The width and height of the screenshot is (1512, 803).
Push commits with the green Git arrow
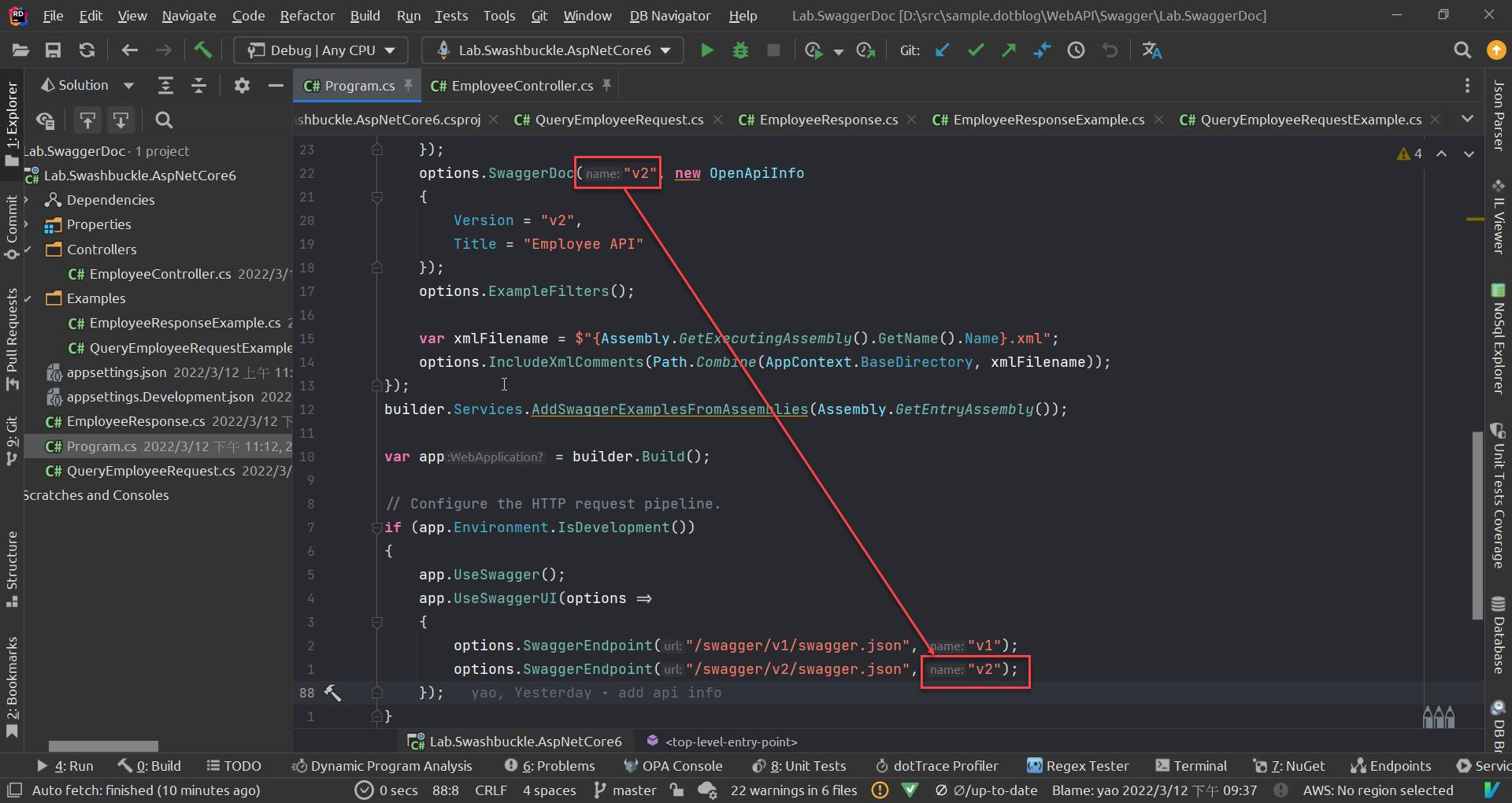(x=1009, y=50)
